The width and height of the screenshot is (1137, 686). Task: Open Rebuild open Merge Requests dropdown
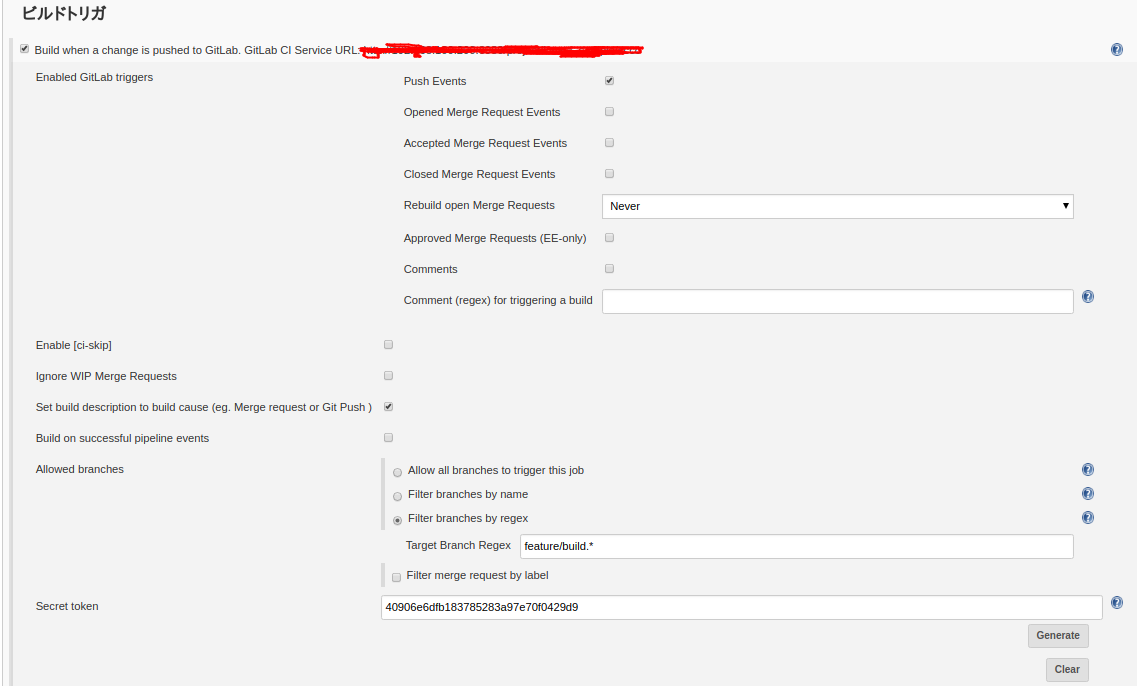pyautogui.click(x=838, y=206)
